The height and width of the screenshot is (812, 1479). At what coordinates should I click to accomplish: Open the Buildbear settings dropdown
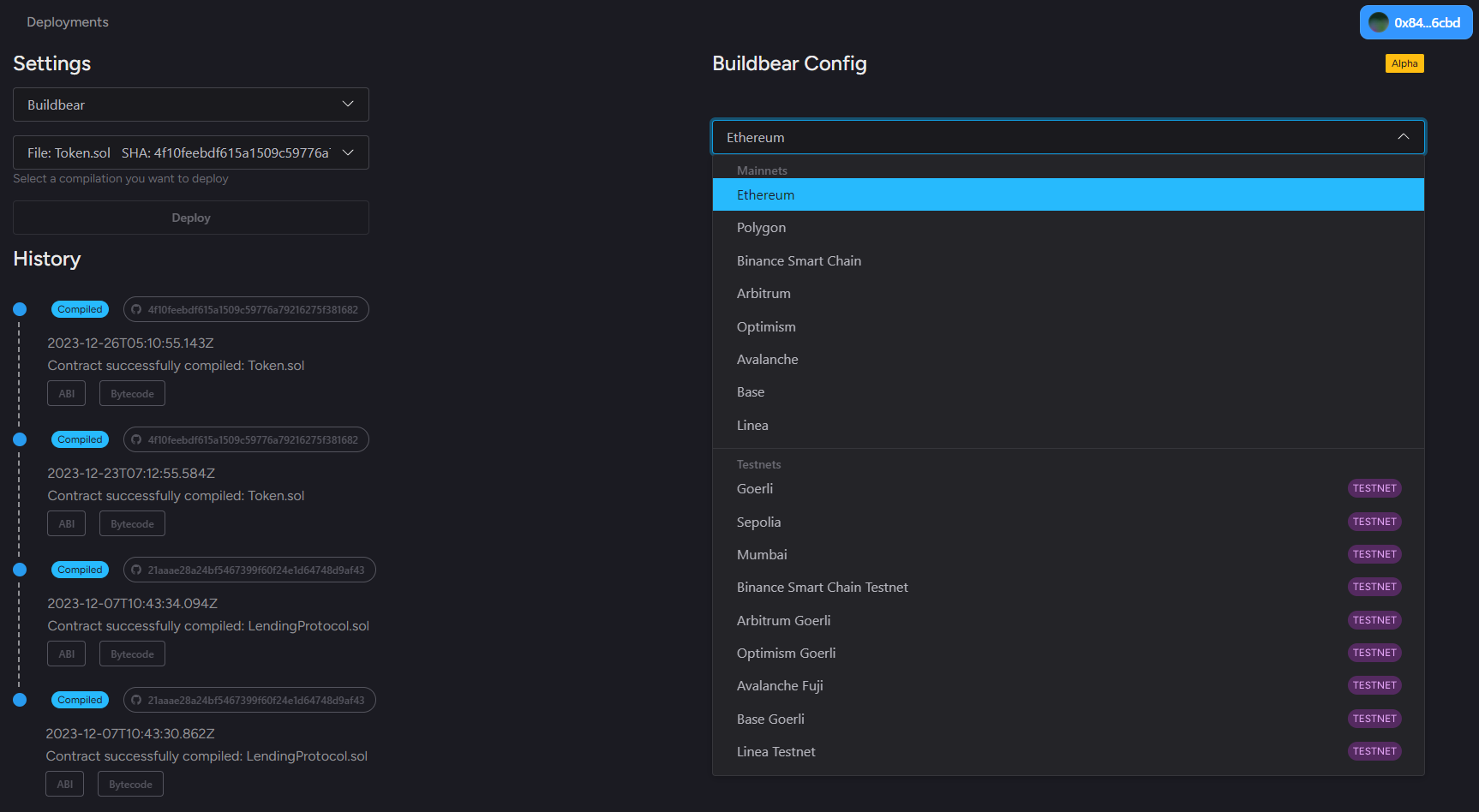tap(191, 104)
